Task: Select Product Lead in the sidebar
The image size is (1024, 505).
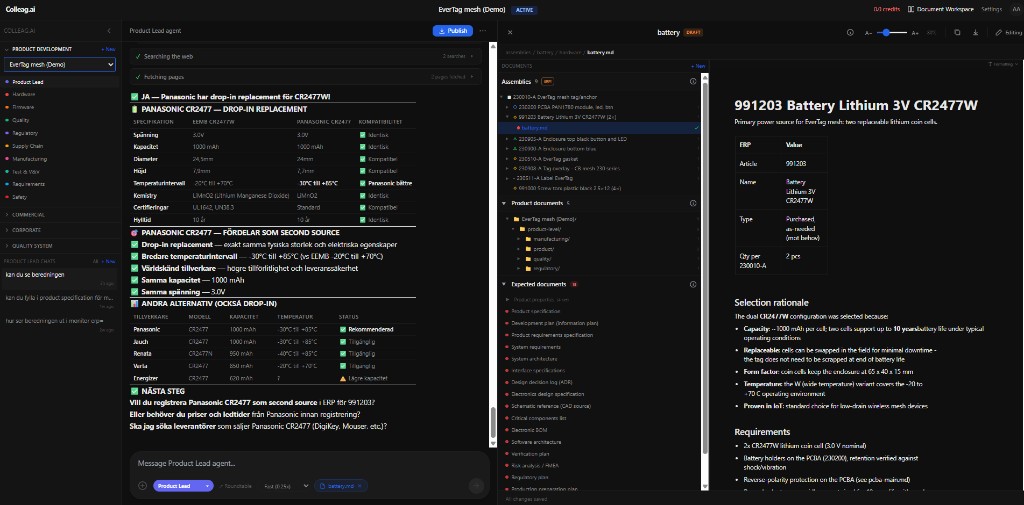Action: coord(28,82)
